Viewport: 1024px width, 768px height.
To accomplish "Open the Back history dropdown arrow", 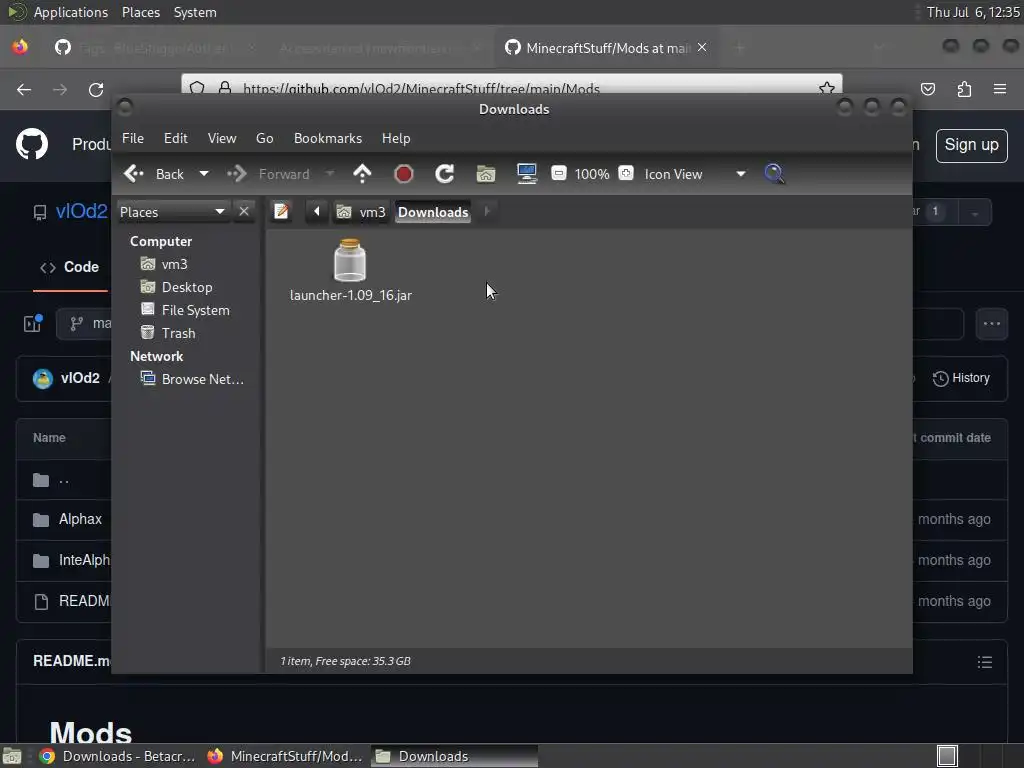I will 204,174.
